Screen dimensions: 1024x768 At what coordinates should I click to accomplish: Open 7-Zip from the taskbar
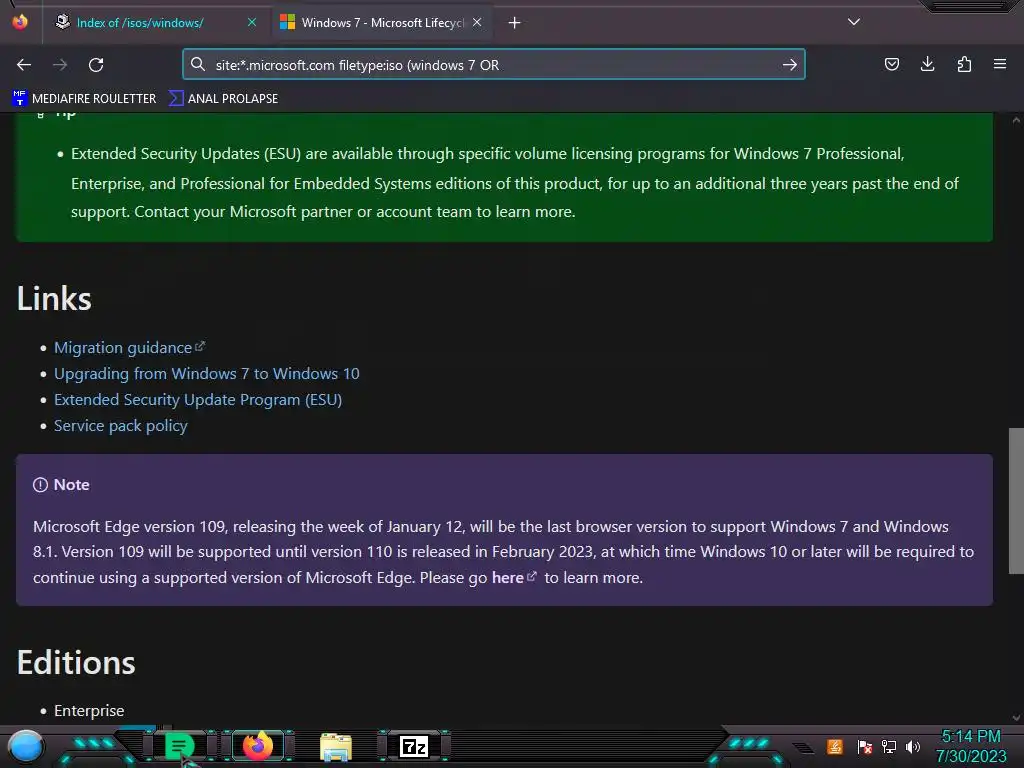click(x=413, y=746)
